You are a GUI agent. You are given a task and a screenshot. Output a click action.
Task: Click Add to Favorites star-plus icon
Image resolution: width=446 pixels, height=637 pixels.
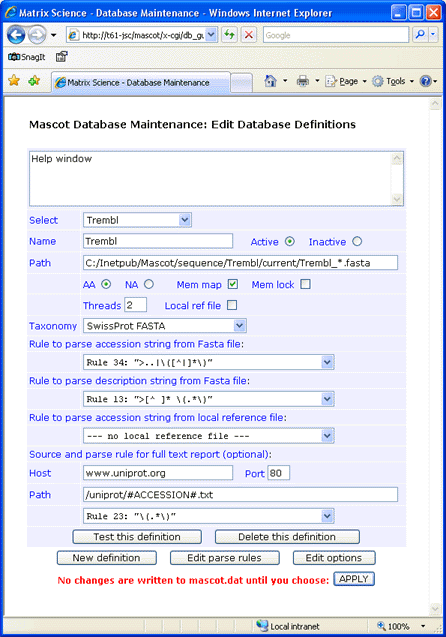click(34, 80)
